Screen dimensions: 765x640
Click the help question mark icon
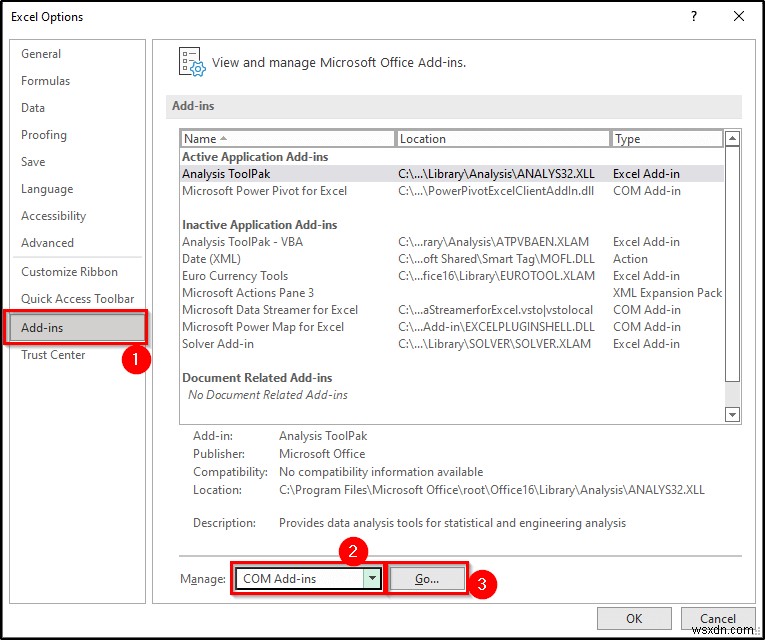point(694,16)
